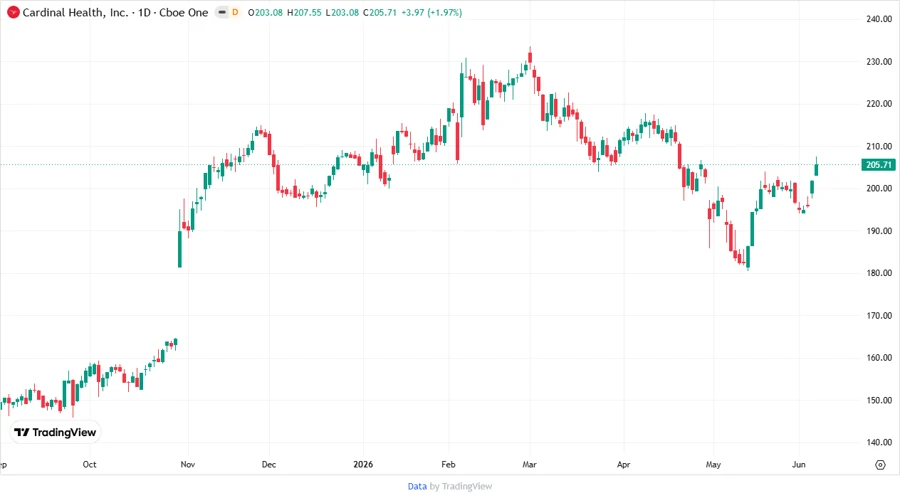Open the TradingView logo link
This screenshot has width=900, height=498.
click(x=55, y=433)
